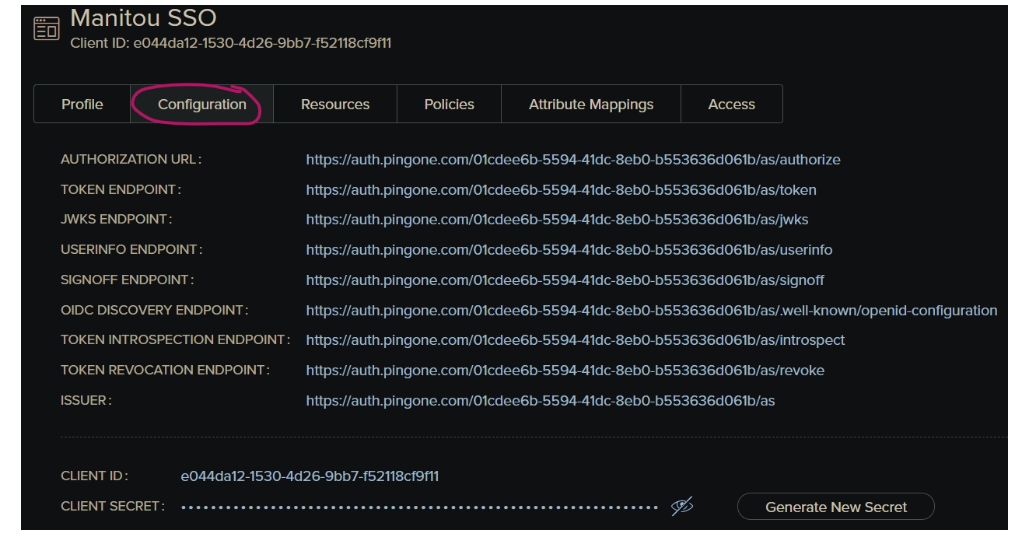
Task: Click the OIDC DISCOVERY ENDPOINT label
Action: click(x=155, y=310)
